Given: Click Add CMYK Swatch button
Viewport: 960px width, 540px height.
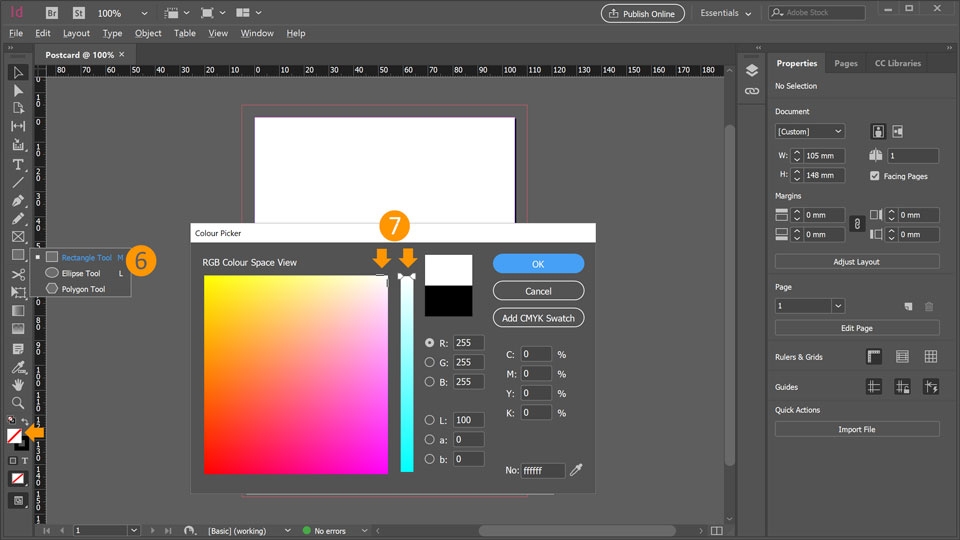Looking at the screenshot, I should [538, 317].
